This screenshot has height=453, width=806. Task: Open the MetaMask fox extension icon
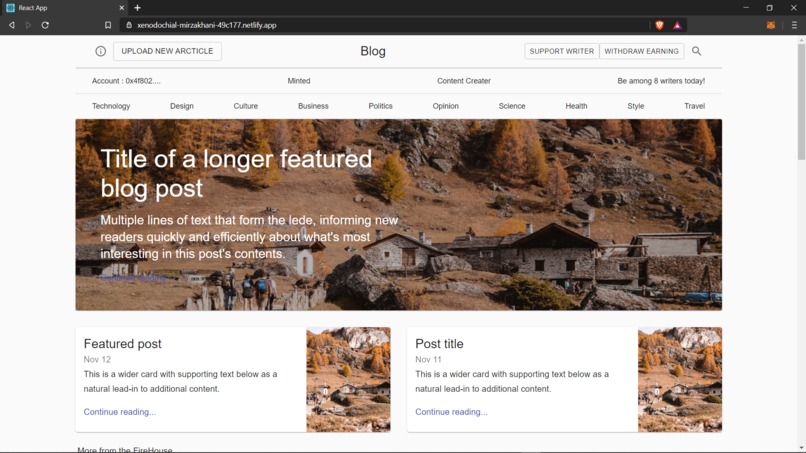771,25
